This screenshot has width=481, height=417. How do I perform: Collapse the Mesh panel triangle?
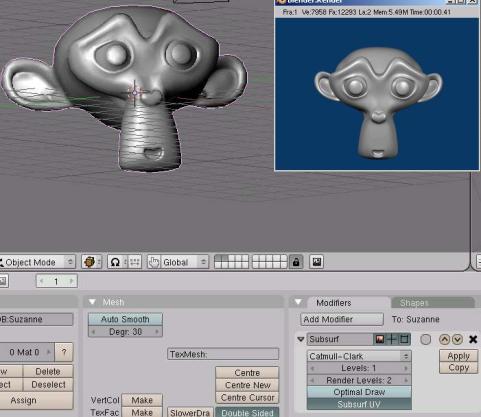tap(92, 302)
